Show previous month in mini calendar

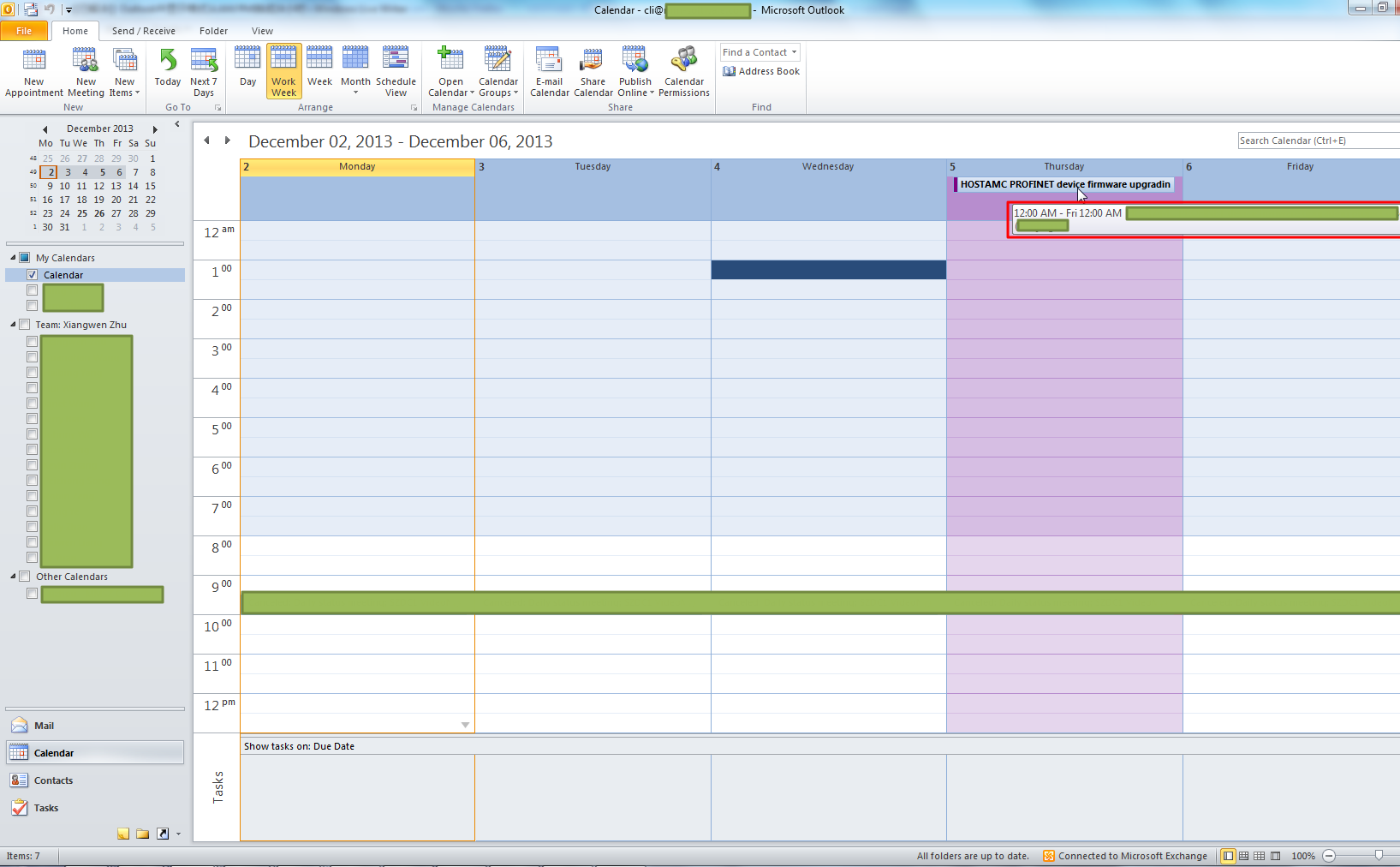(45, 129)
